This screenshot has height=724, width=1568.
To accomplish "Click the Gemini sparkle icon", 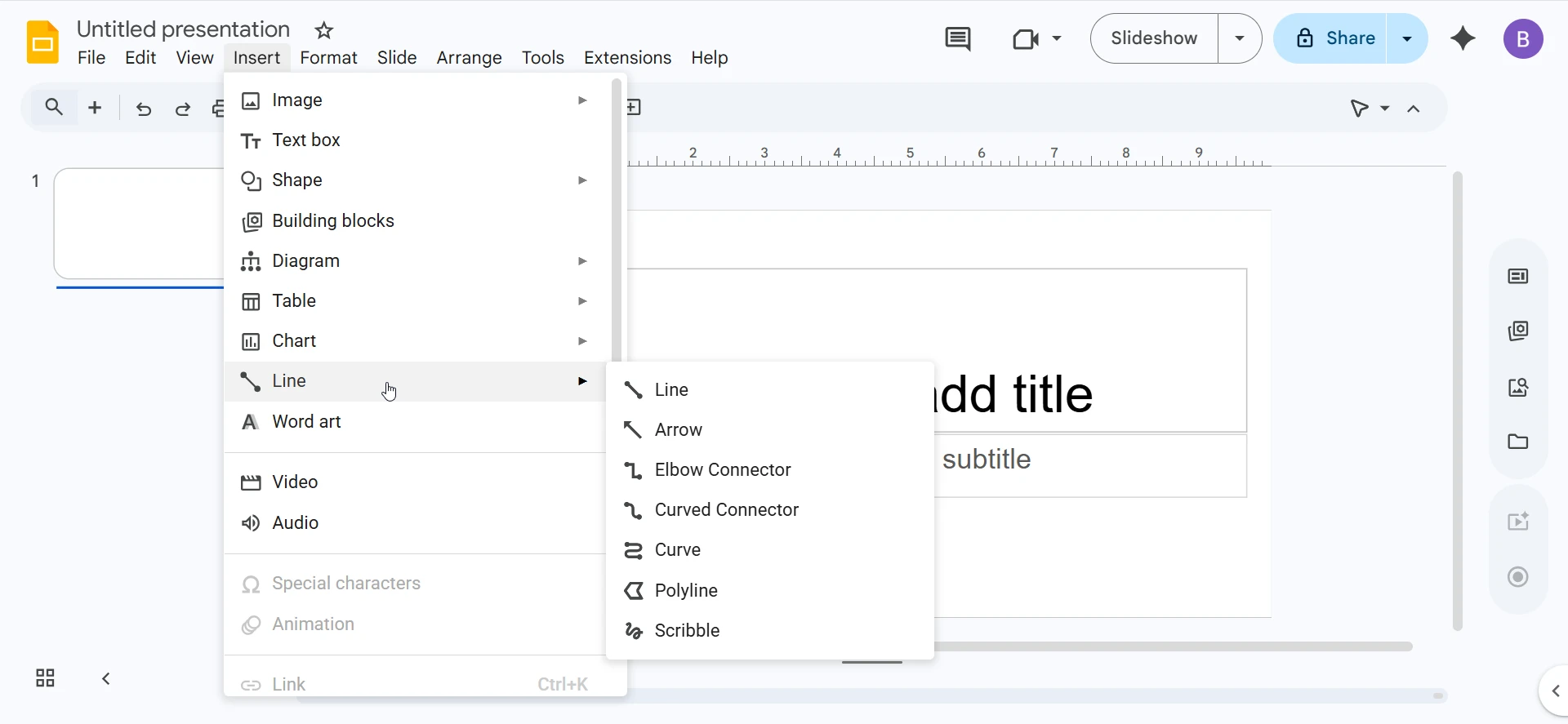I will pyautogui.click(x=1463, y=38).
